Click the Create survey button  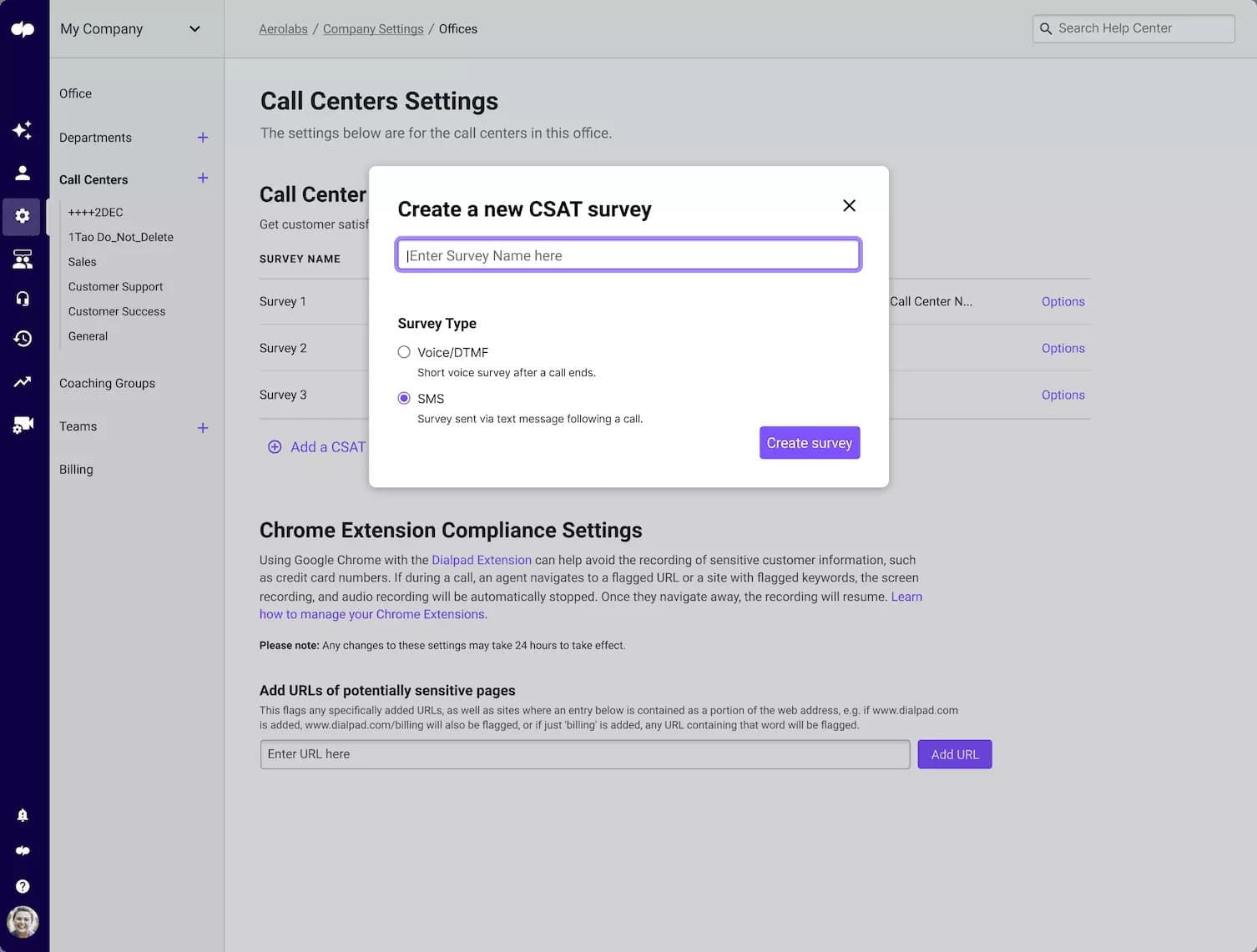pos(809,442)
